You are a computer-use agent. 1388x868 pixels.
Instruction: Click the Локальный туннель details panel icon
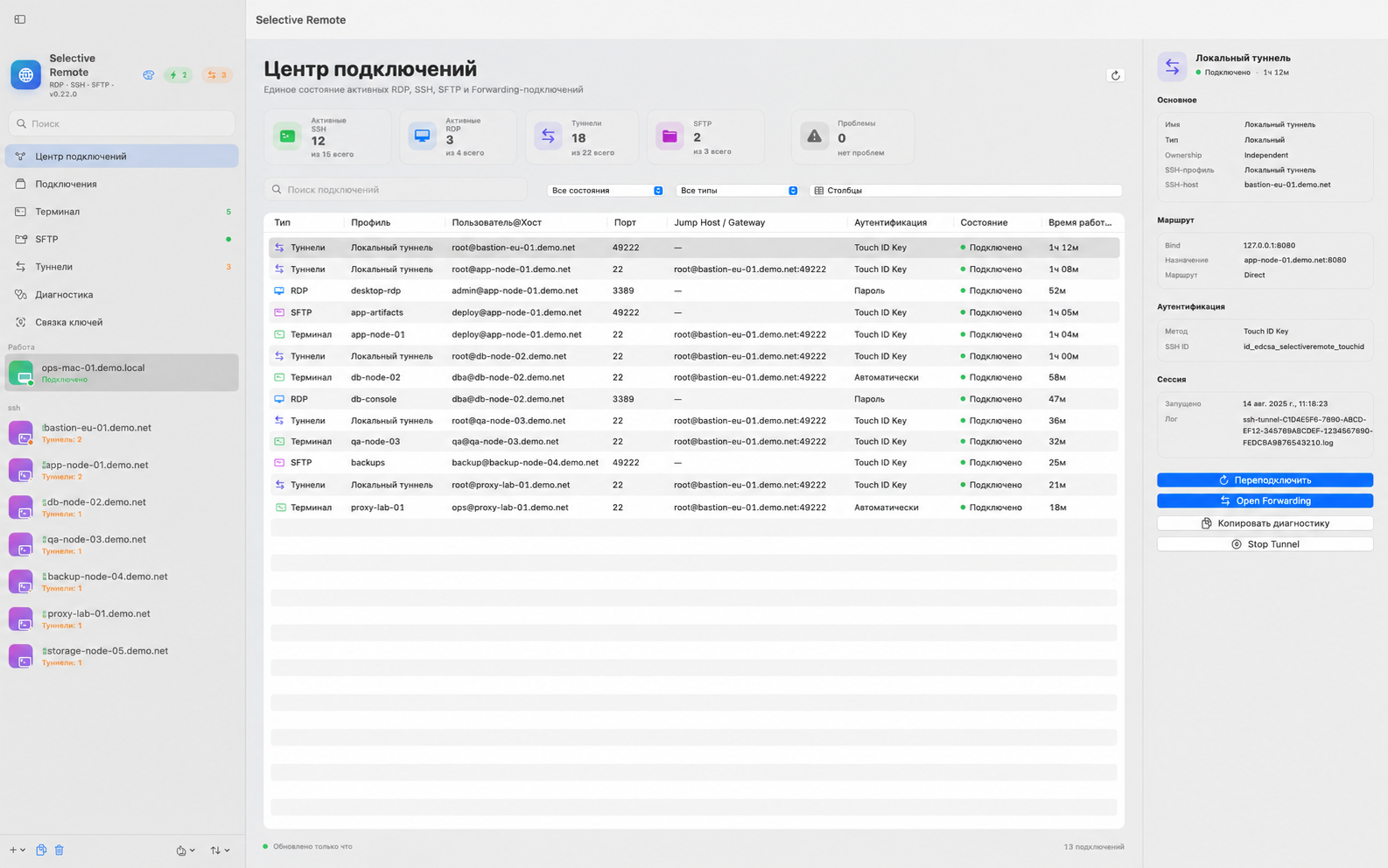click(x=1172, y=66)
